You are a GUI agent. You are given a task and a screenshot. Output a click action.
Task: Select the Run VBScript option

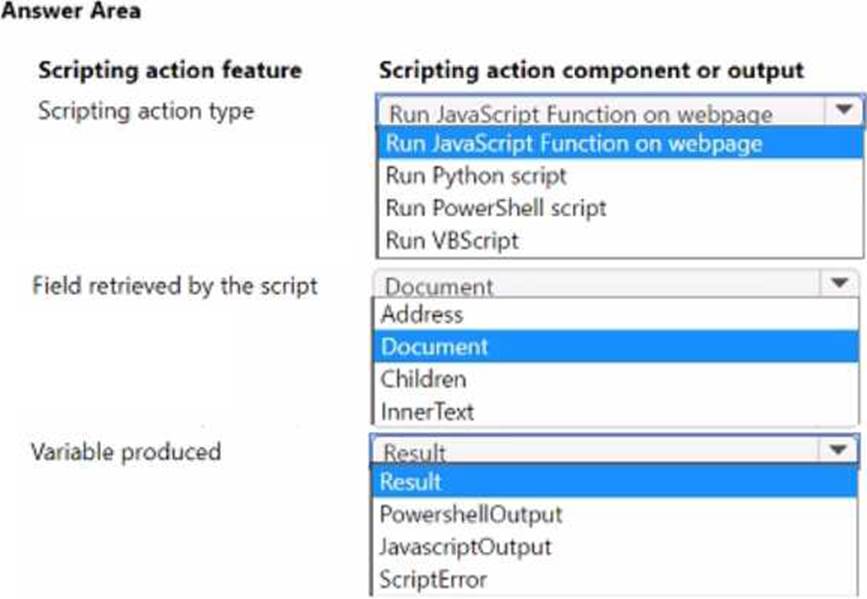[x=452, y=240]
